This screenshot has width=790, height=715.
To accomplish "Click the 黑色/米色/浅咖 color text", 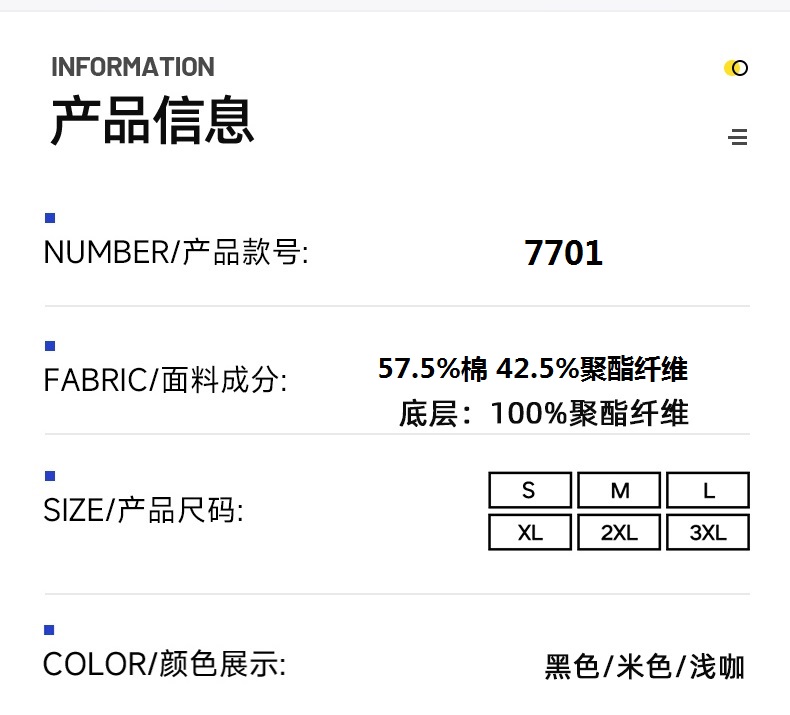I will click(x=645, y=666).
